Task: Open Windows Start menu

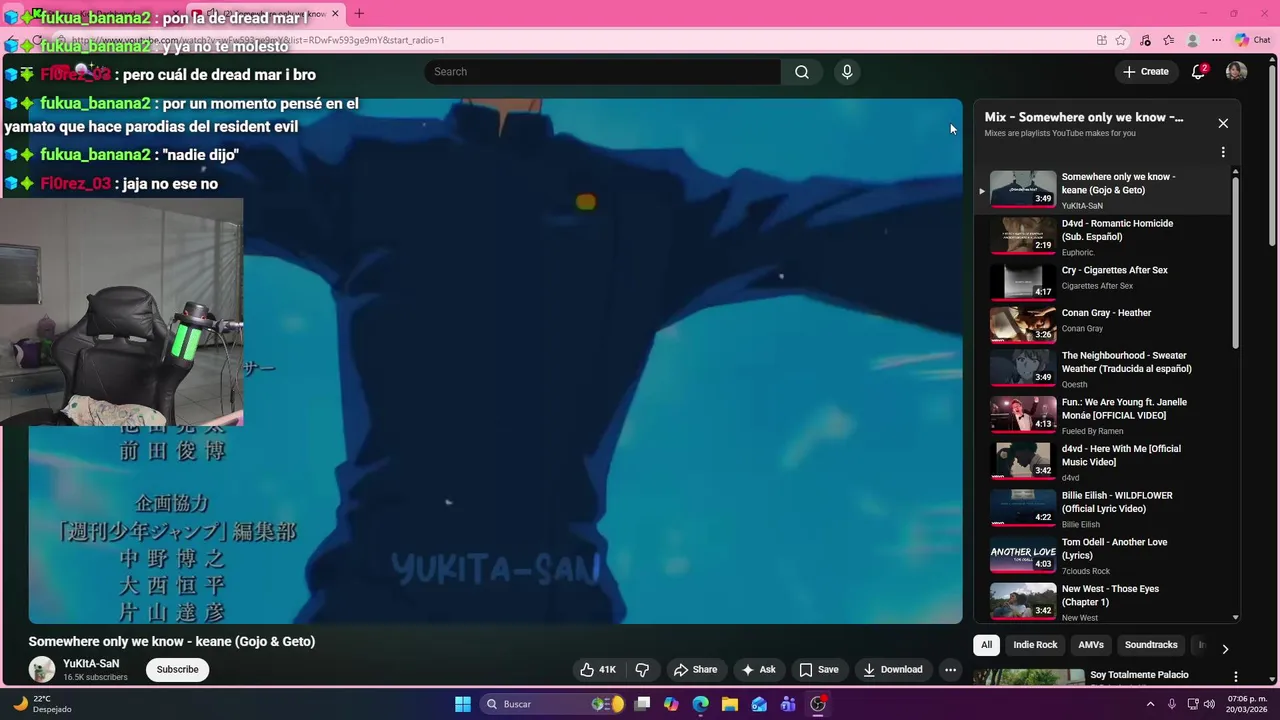Action: pyautogui.click(x=462, y=704)
